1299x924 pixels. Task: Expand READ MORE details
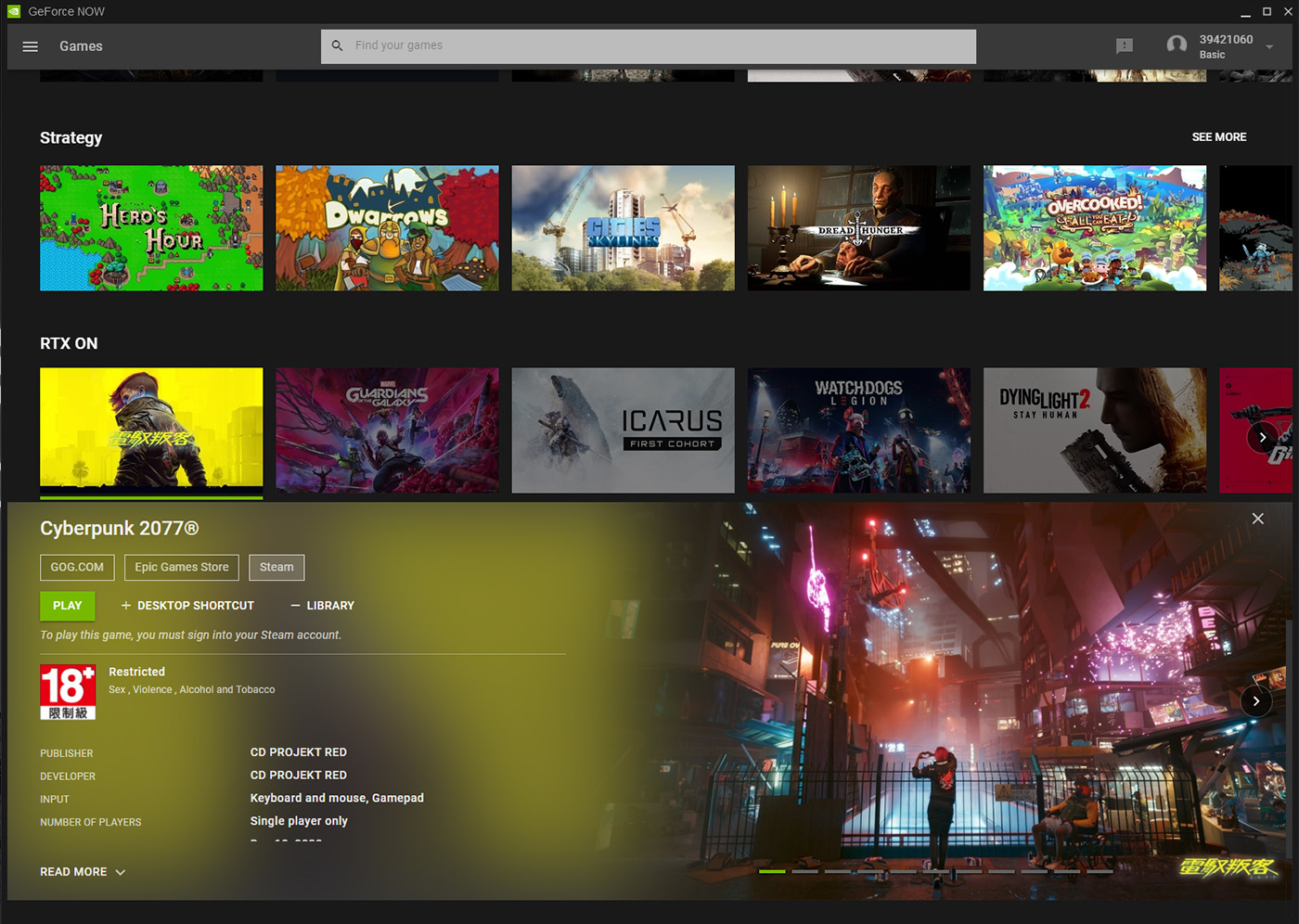[83, 872]
